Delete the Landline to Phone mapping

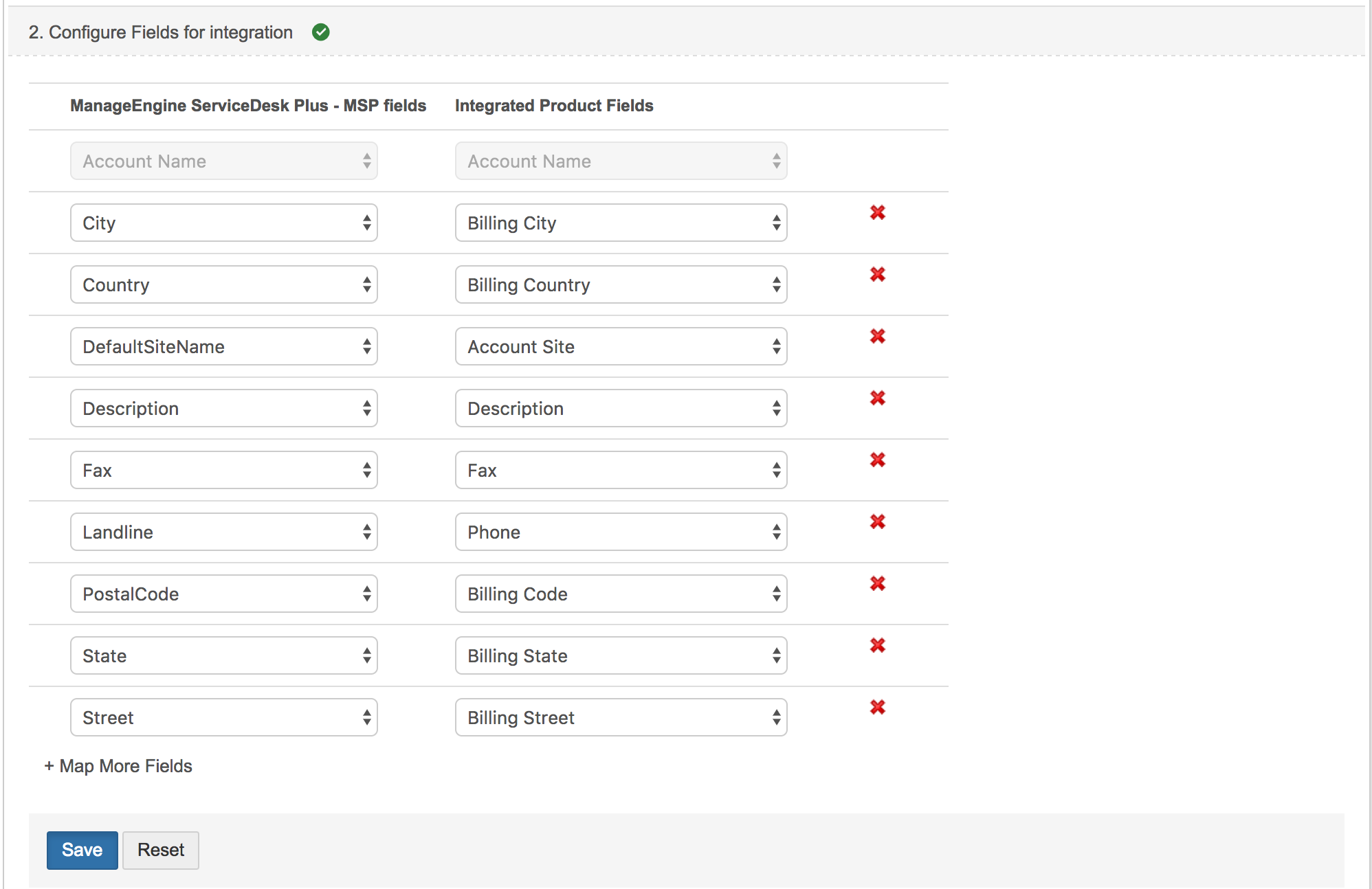[877, 522]
